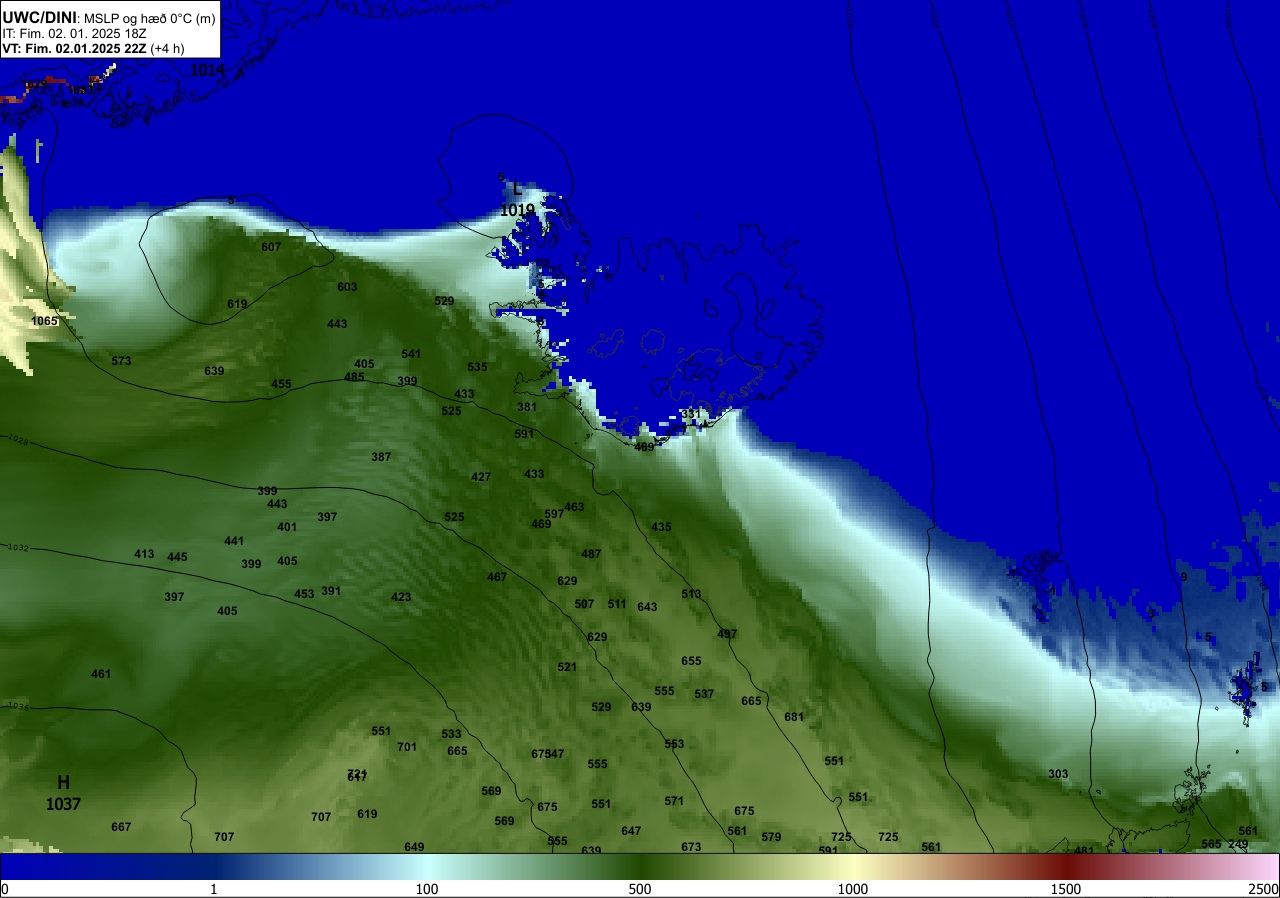1280x898 pixels.
Task: Click the 597 height value
Action: (554, 514)
